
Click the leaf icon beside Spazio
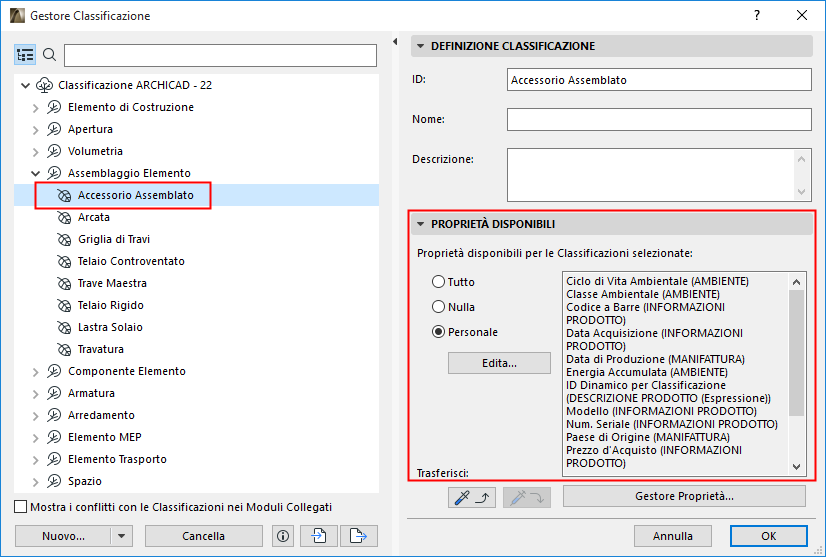point(54,481)
